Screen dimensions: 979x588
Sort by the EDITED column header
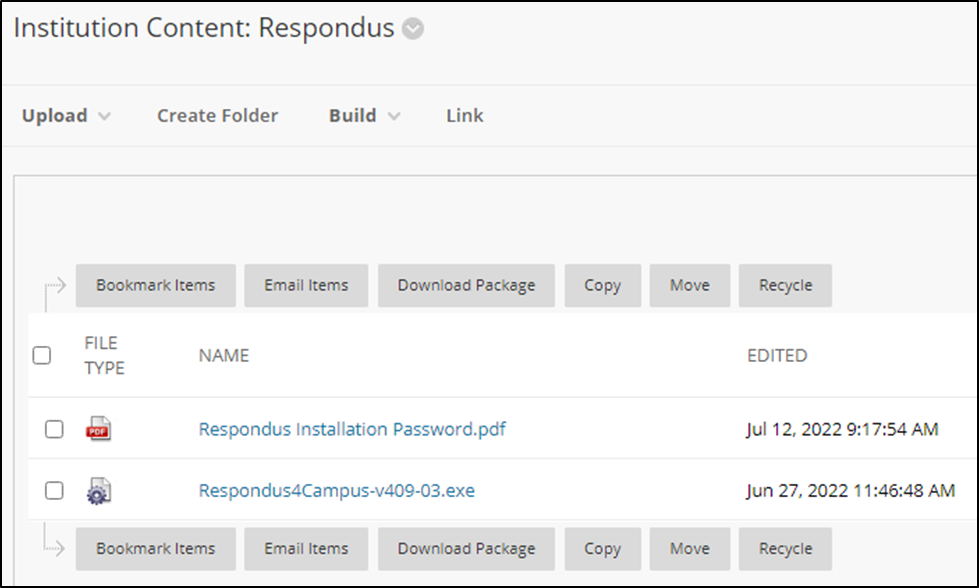(777, 355)
